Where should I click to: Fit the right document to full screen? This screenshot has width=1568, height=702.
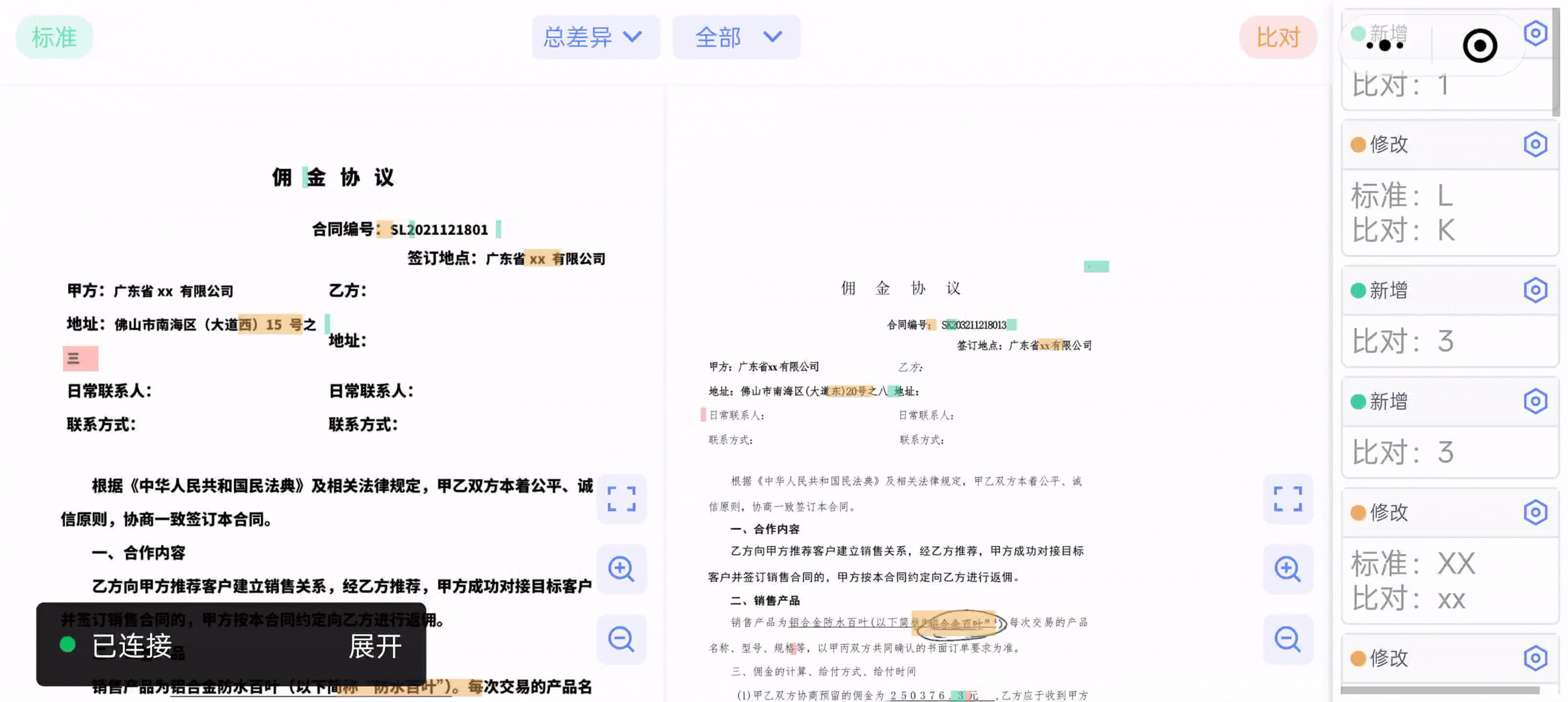tap(1288, 499)
